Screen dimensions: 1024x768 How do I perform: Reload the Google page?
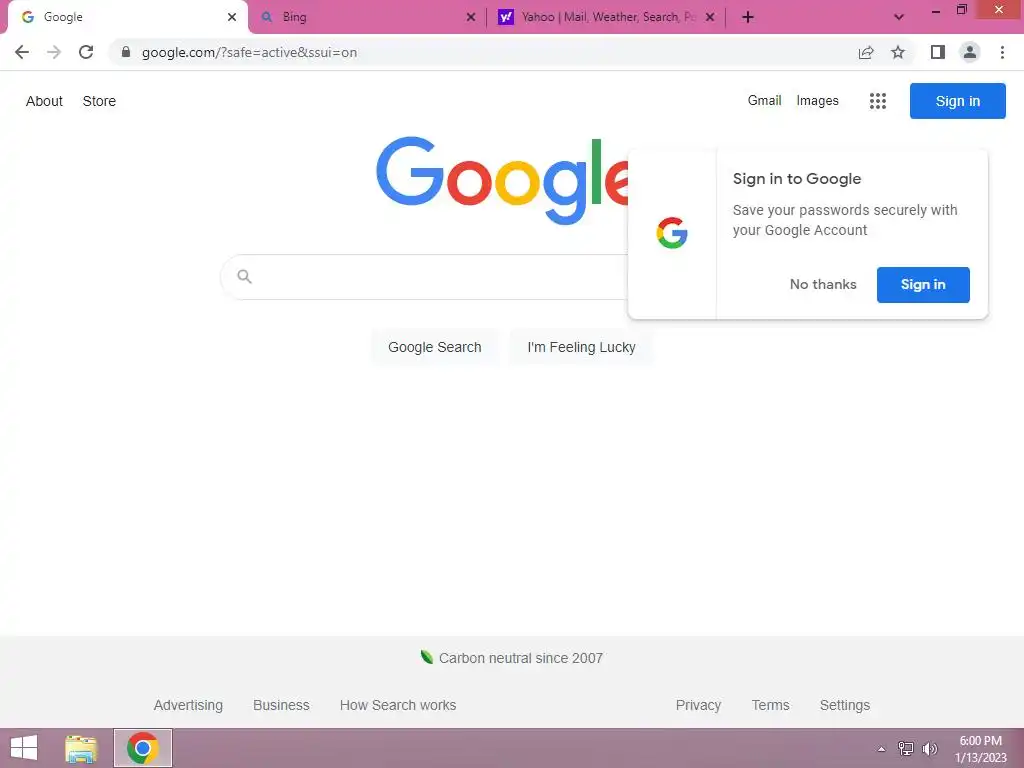tap(86, 52)
